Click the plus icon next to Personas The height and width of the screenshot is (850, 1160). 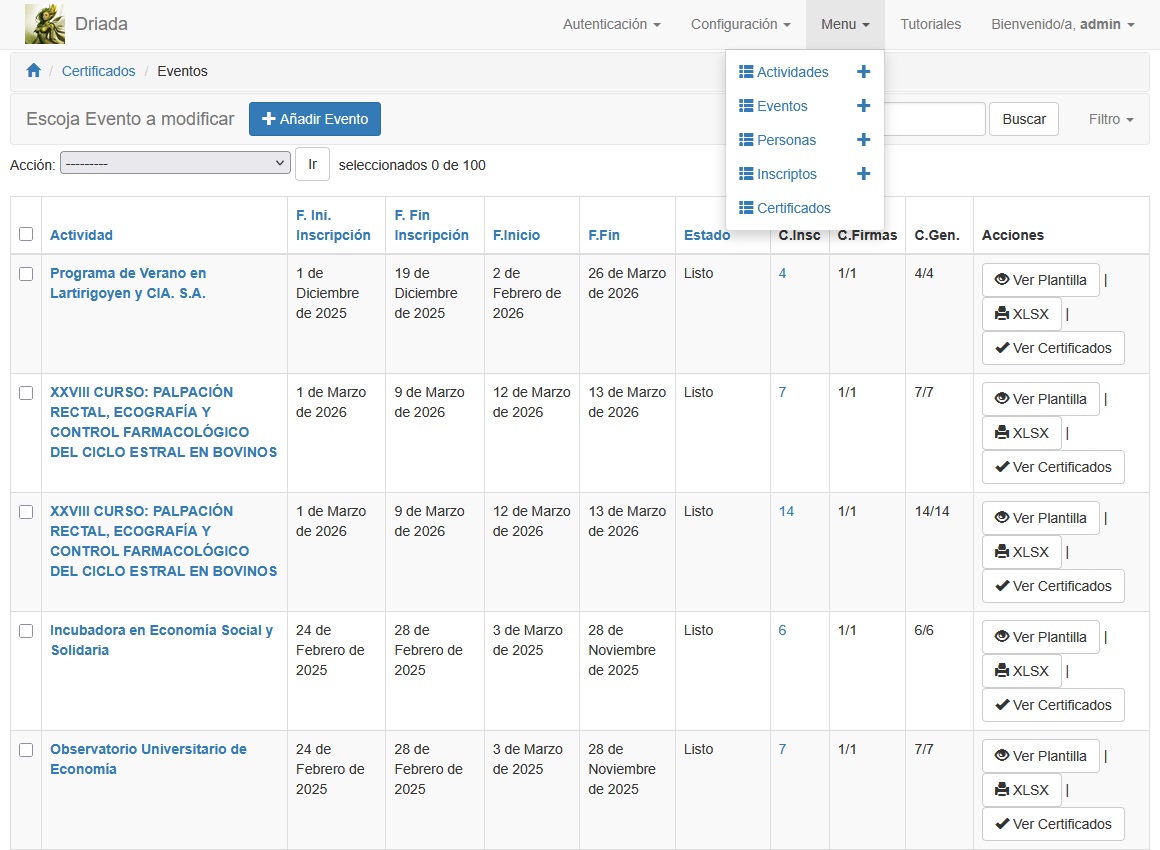pos(864,139)
